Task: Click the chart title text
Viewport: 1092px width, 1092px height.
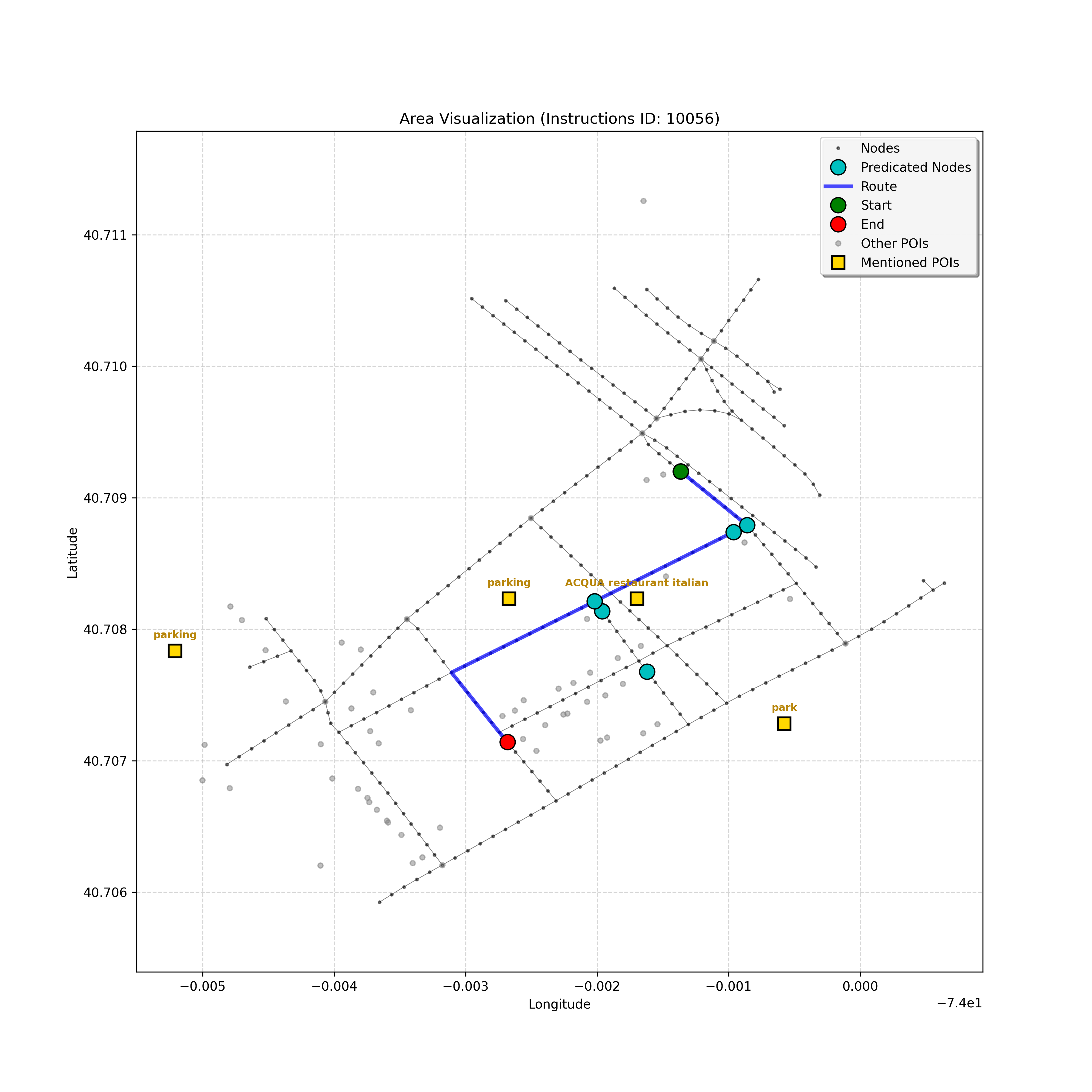Action: pyautogui.click(x=560, y=119)
